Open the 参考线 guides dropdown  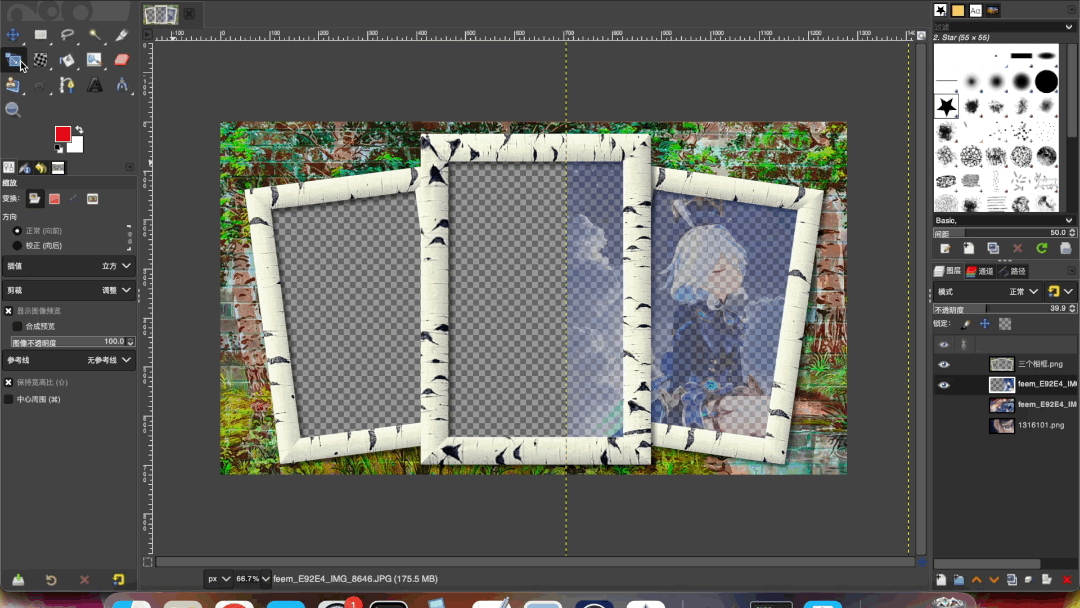point(68,360)
